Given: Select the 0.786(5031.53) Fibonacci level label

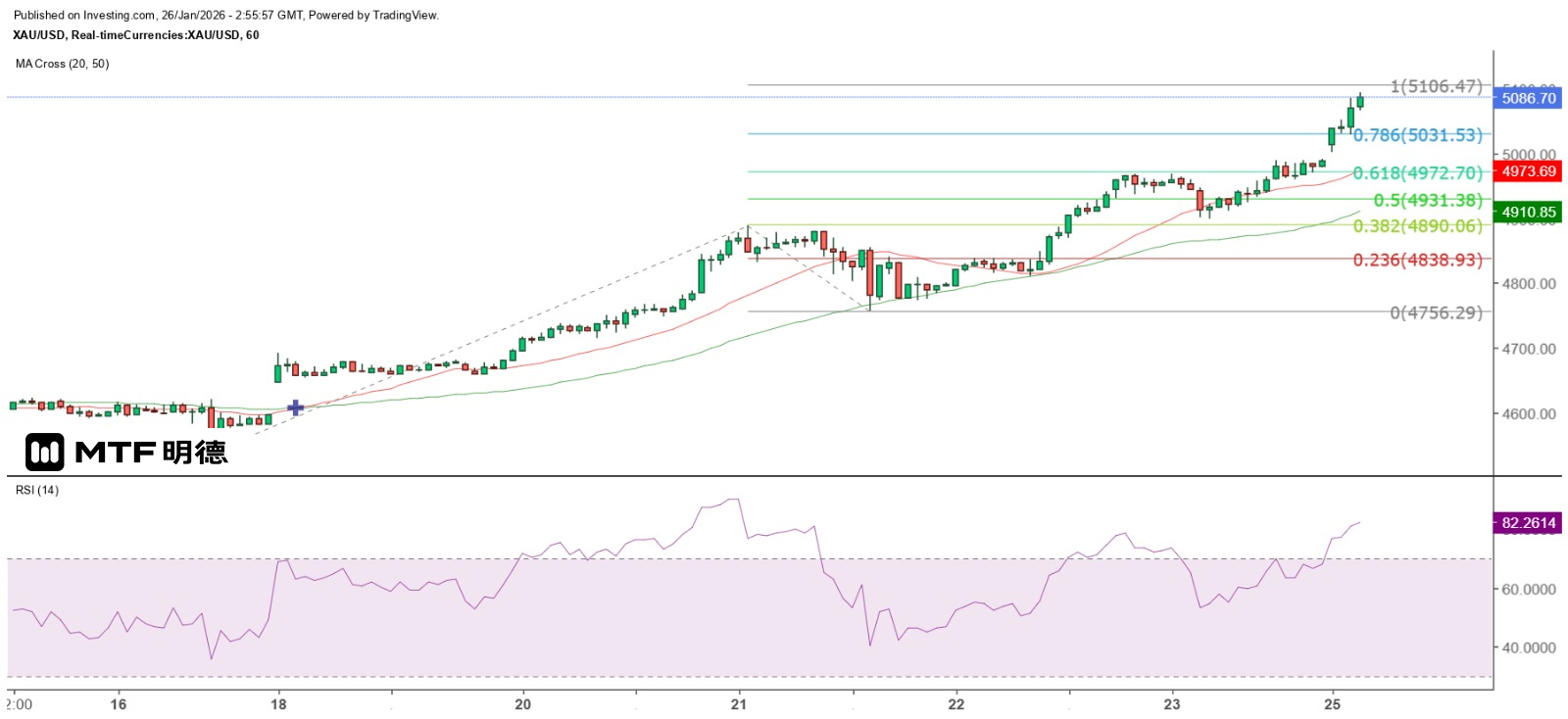Looking at the screenshot, I should [x=1417, y=135].
